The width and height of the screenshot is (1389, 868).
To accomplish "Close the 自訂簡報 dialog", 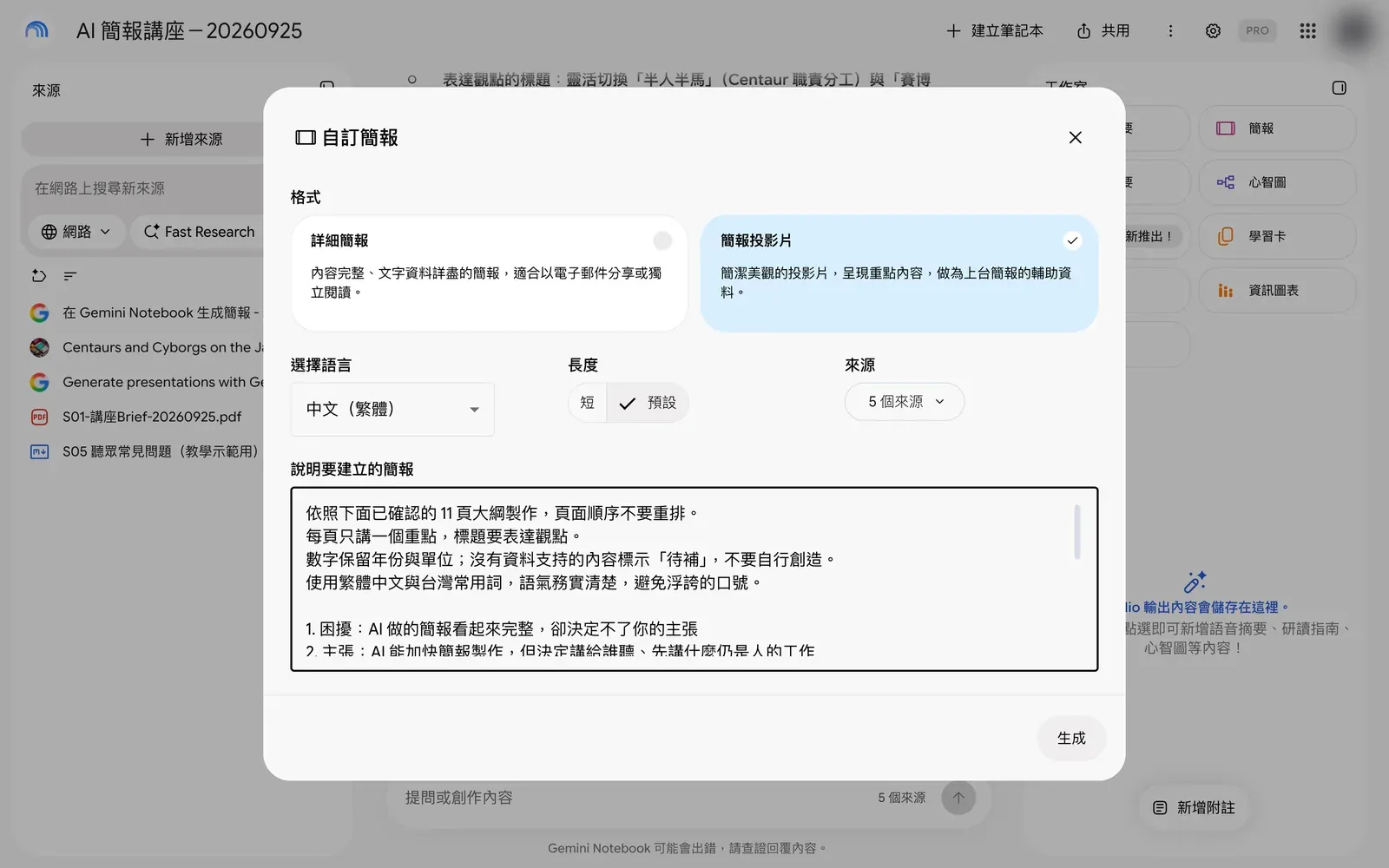I will pos(1075,137).
